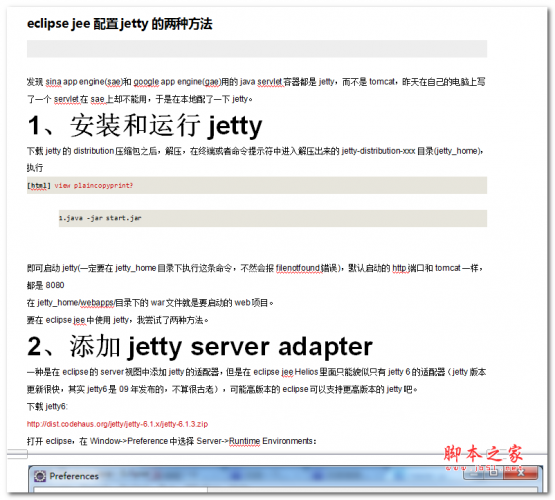Select the 'java -jar start.jar' code line

273,218
